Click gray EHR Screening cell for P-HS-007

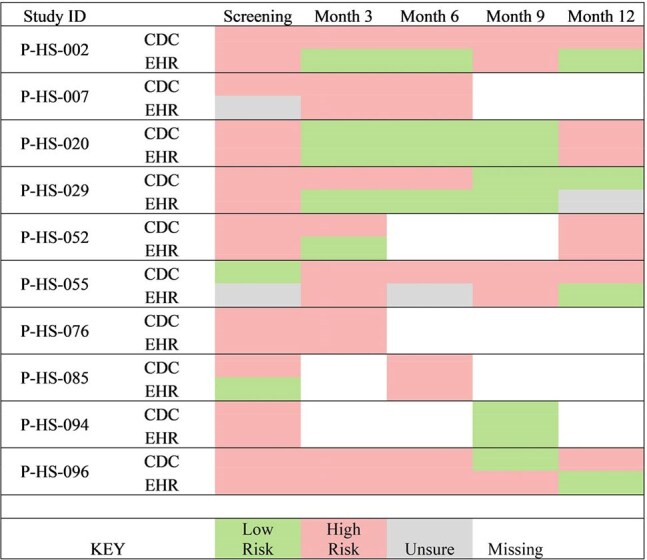pos(258,108)
